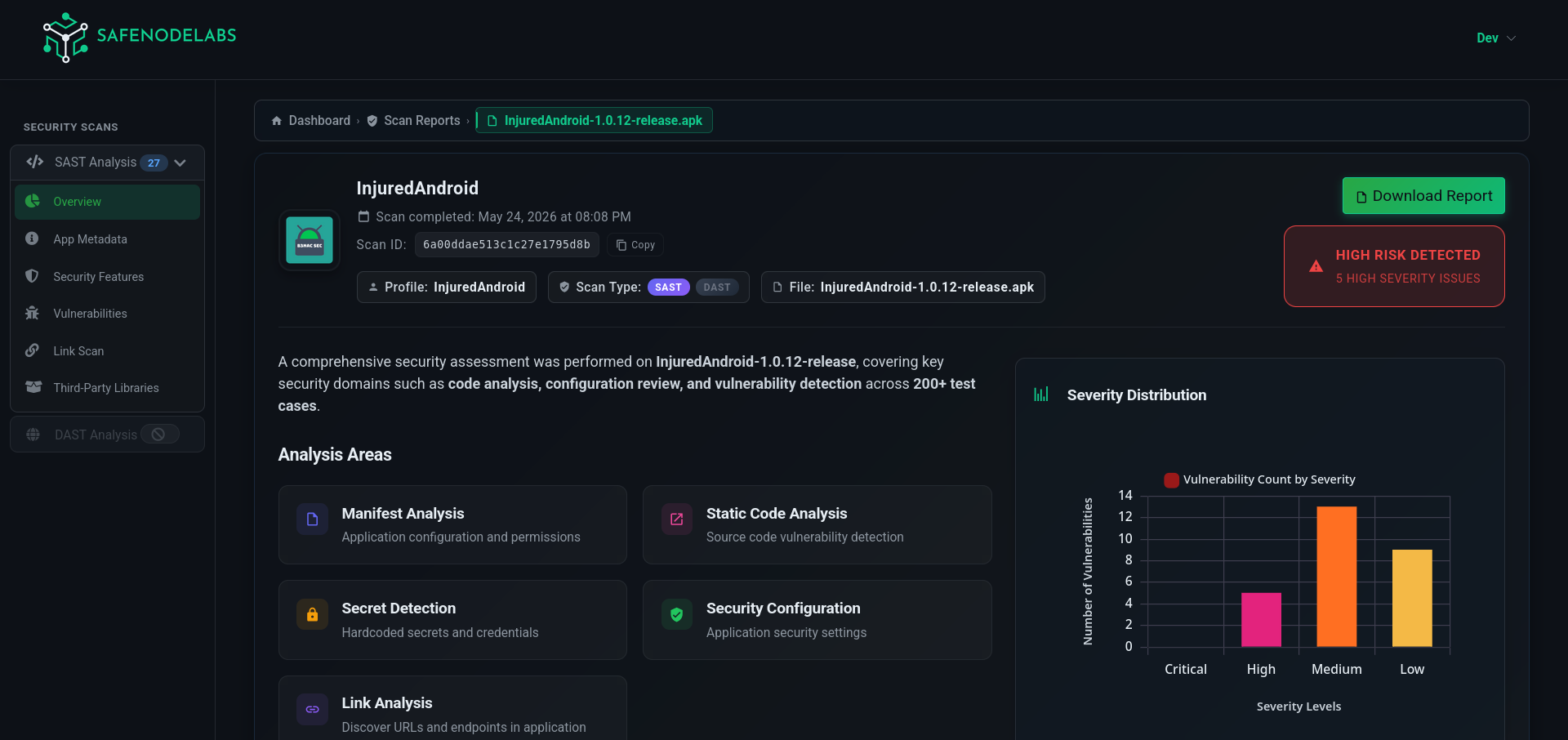Click the Severity Distribution chart icon
This screenshot has height=740, width=1568.
coord(1041,395)
